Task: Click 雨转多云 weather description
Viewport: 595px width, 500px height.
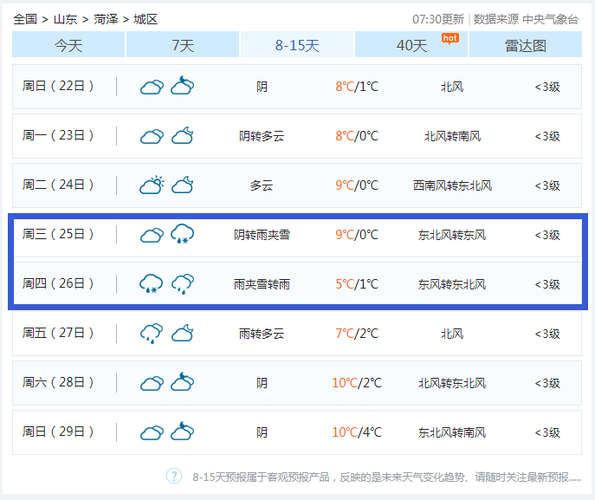Action: click(261, 334)
